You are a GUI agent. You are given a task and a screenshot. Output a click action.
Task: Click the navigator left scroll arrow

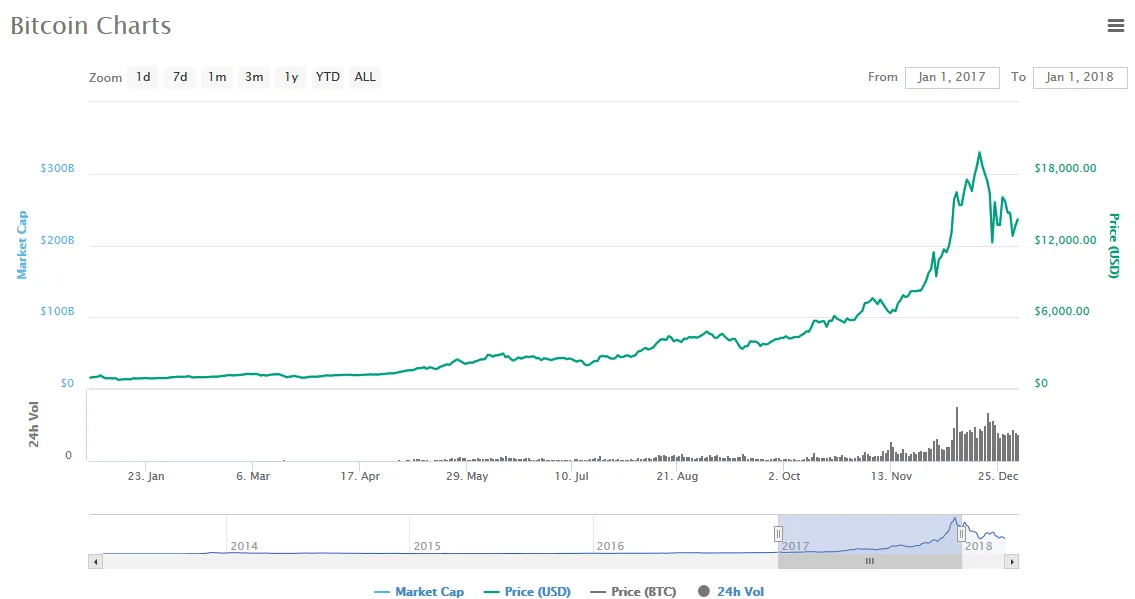(x=96, y=561)
